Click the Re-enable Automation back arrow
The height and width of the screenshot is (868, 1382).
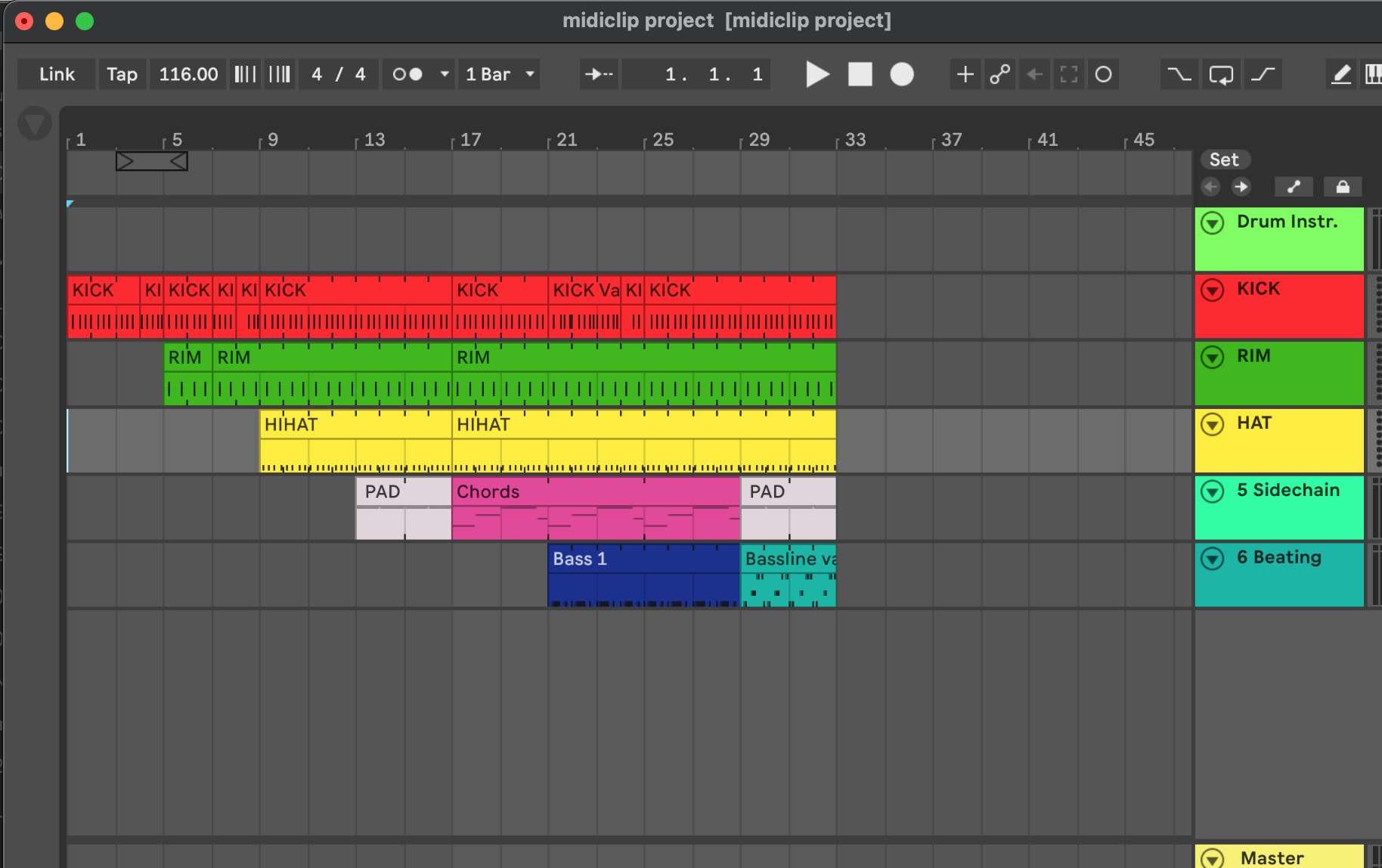pos(1034,74)
